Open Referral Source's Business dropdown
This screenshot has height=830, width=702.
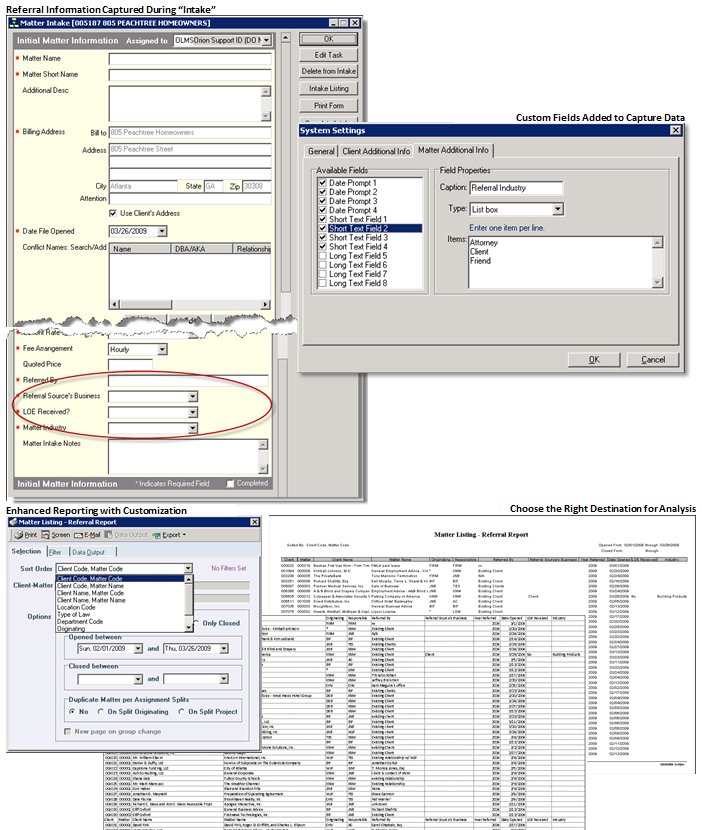tap(193, 396)
